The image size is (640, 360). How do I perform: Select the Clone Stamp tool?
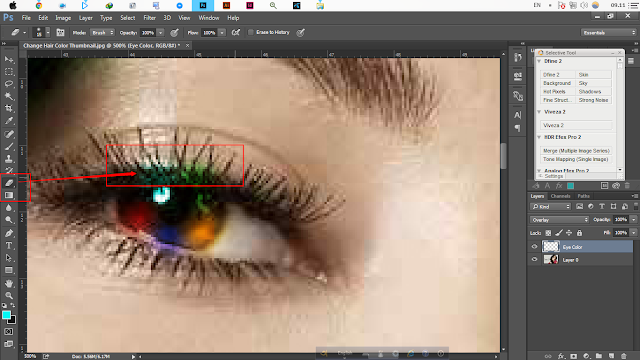[x=9, y=158]
